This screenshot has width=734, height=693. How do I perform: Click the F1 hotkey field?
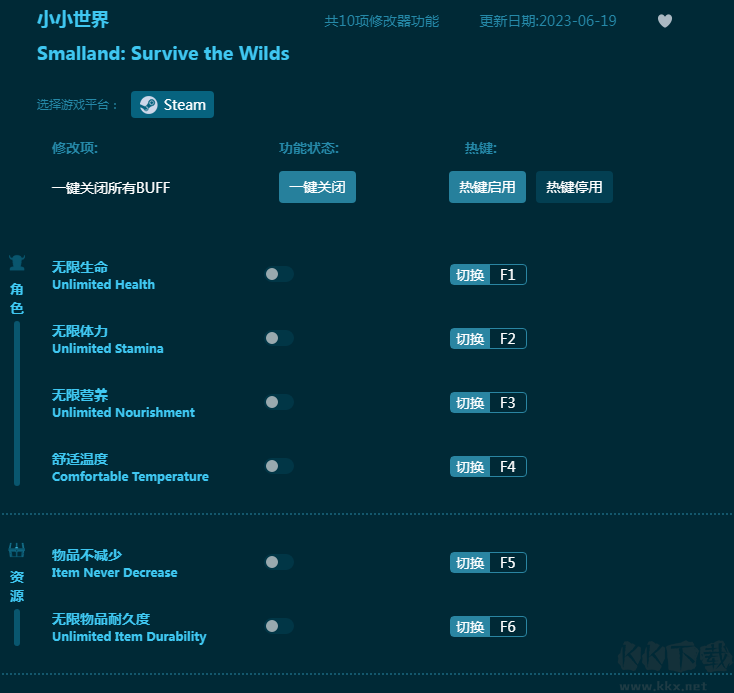click(508, 275)
